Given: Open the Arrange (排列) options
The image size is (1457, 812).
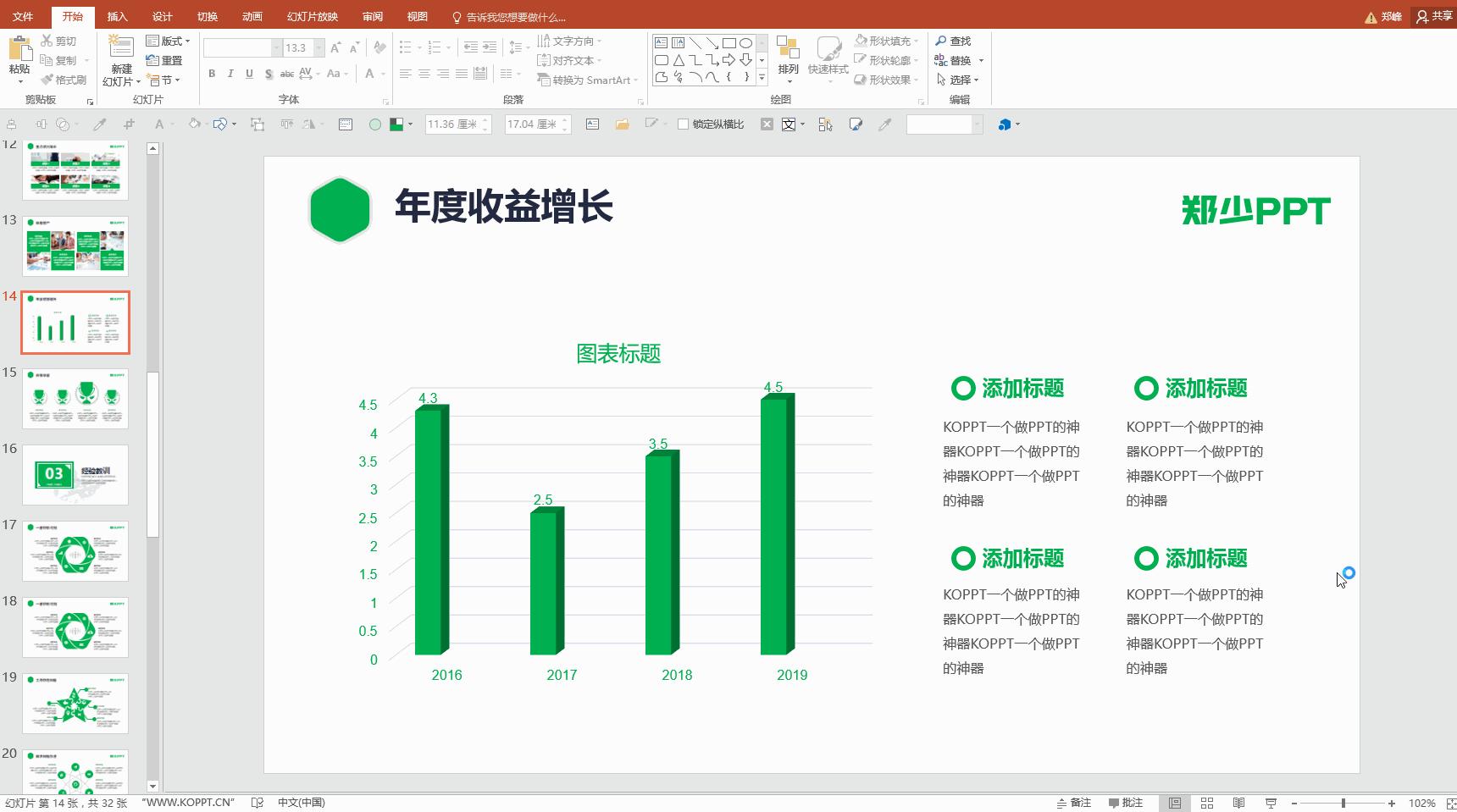Looking at the screenshot, I should tap(787, 59).
